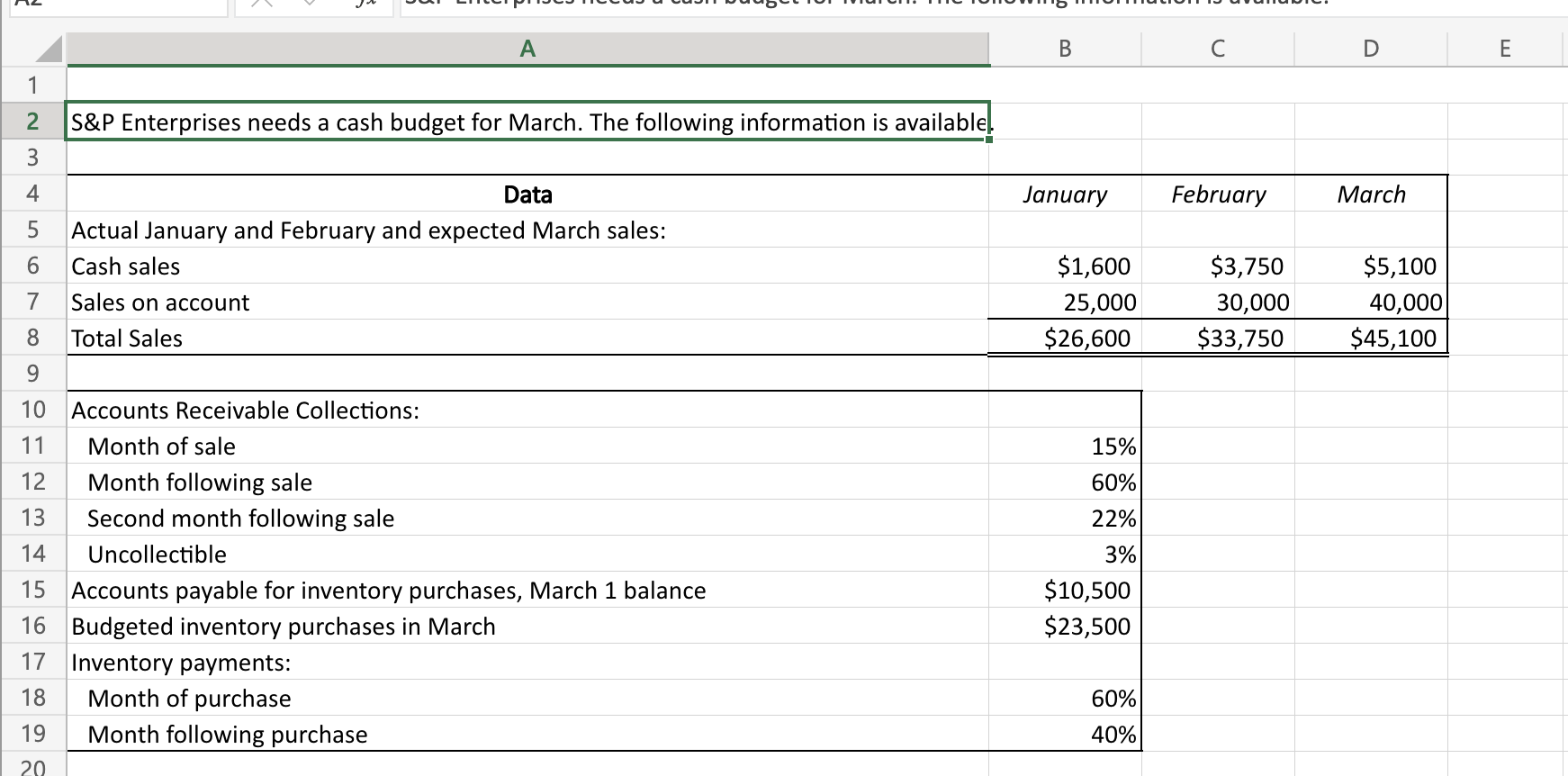Image resolution: width=1568 pixels, height=776 pixels.
Task: Select March cash sales $5,100
Action: [x=1371, y=266]
